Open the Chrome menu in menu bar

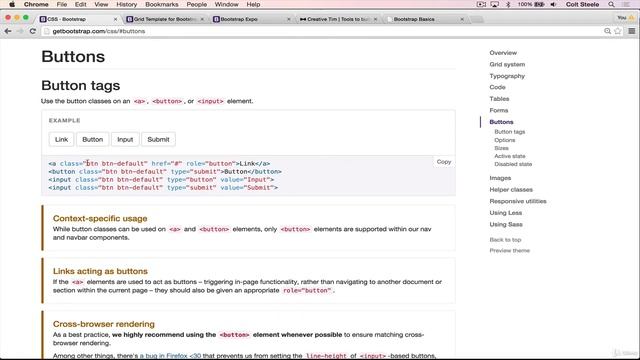36,4
